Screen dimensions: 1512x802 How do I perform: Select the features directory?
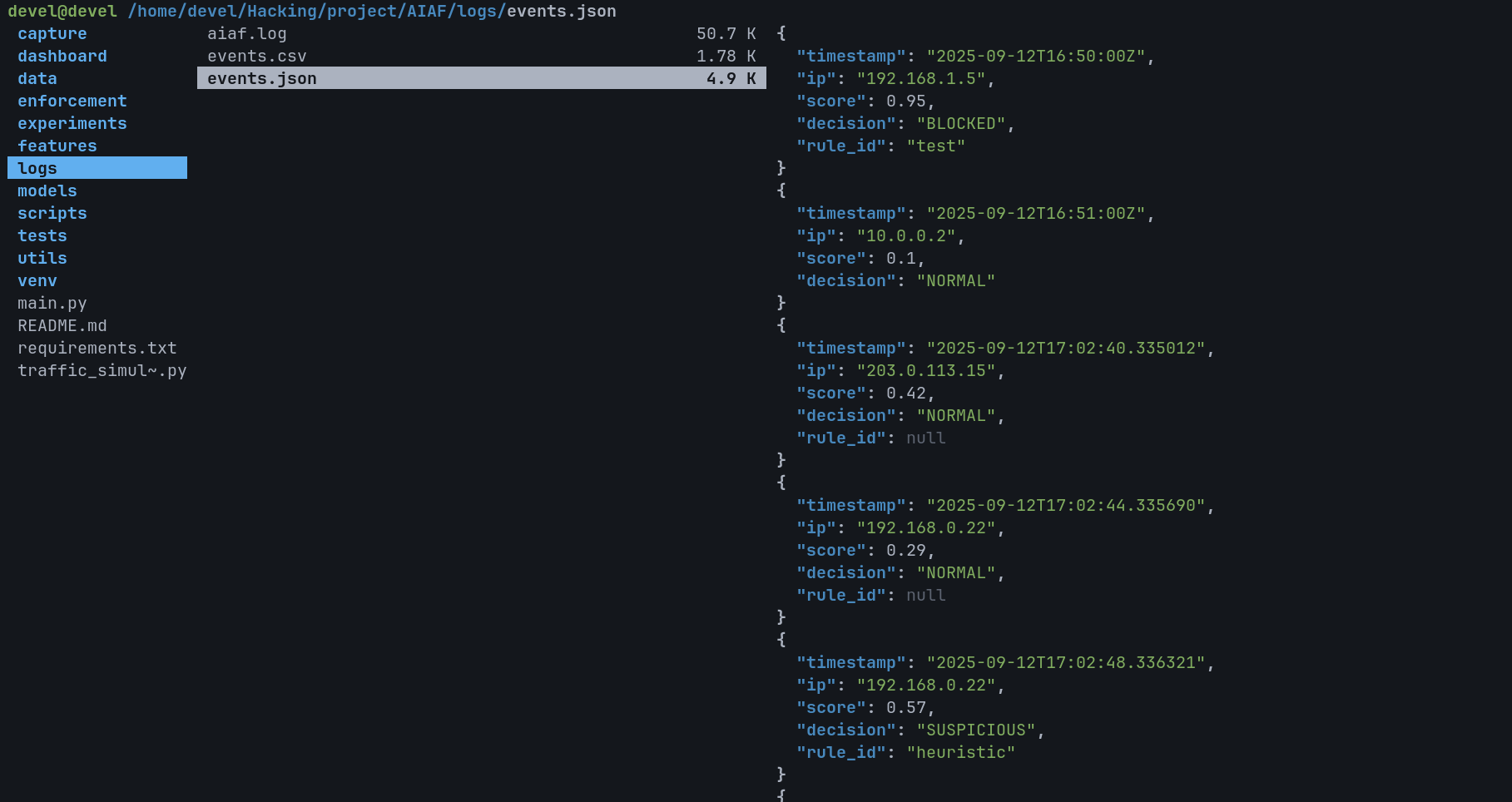point(57,146)
